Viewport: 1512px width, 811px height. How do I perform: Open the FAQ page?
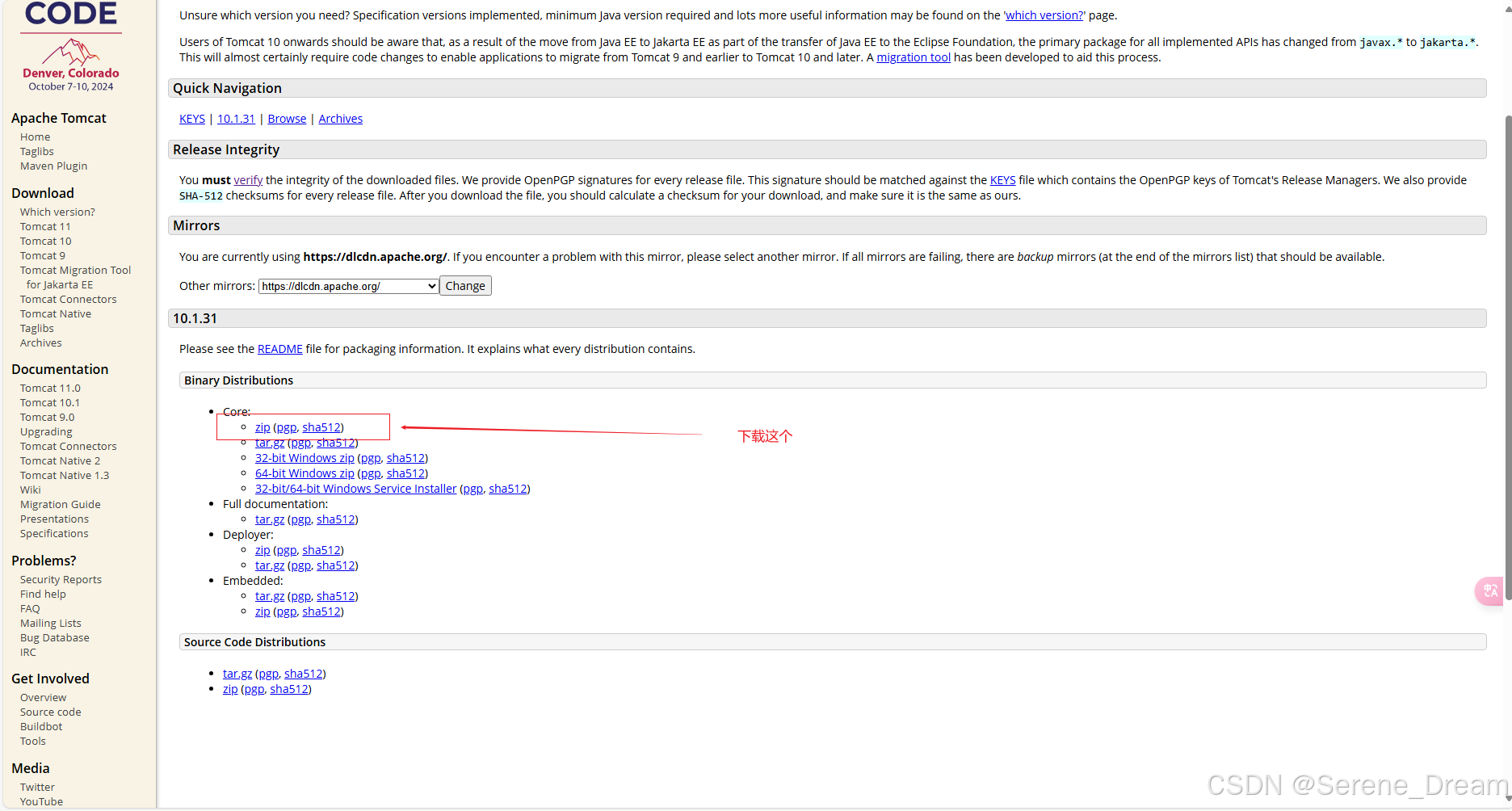pyautogui.click(x=30, y=609)
